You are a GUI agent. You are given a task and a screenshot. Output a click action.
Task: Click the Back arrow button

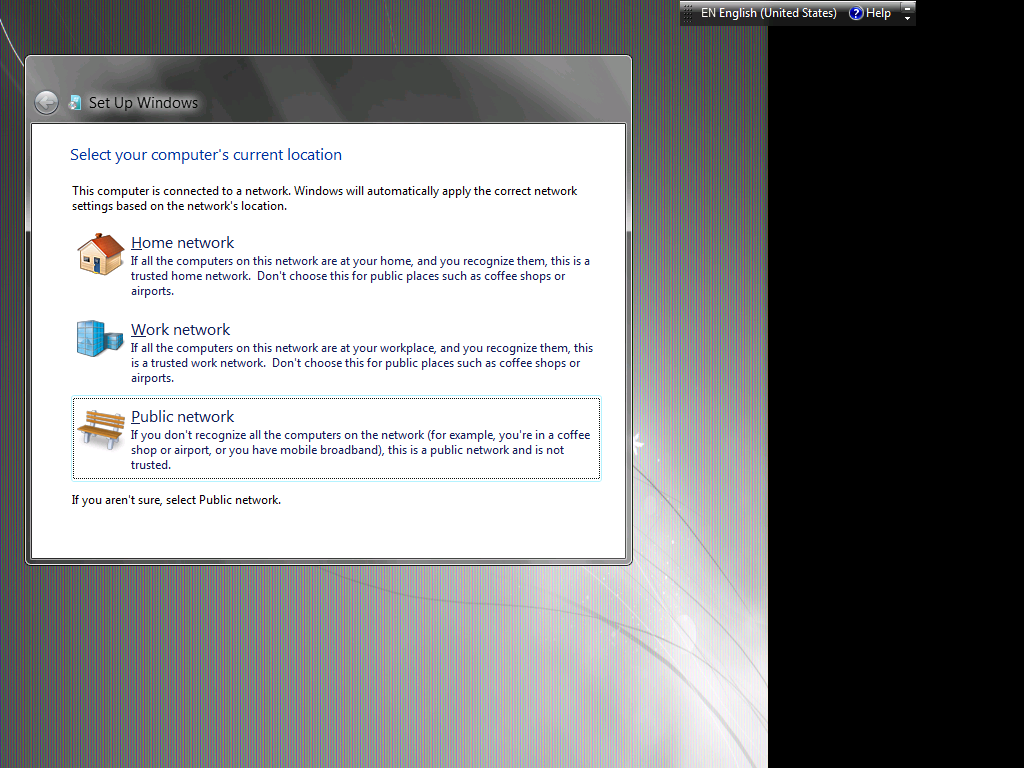tap(46, 103)
